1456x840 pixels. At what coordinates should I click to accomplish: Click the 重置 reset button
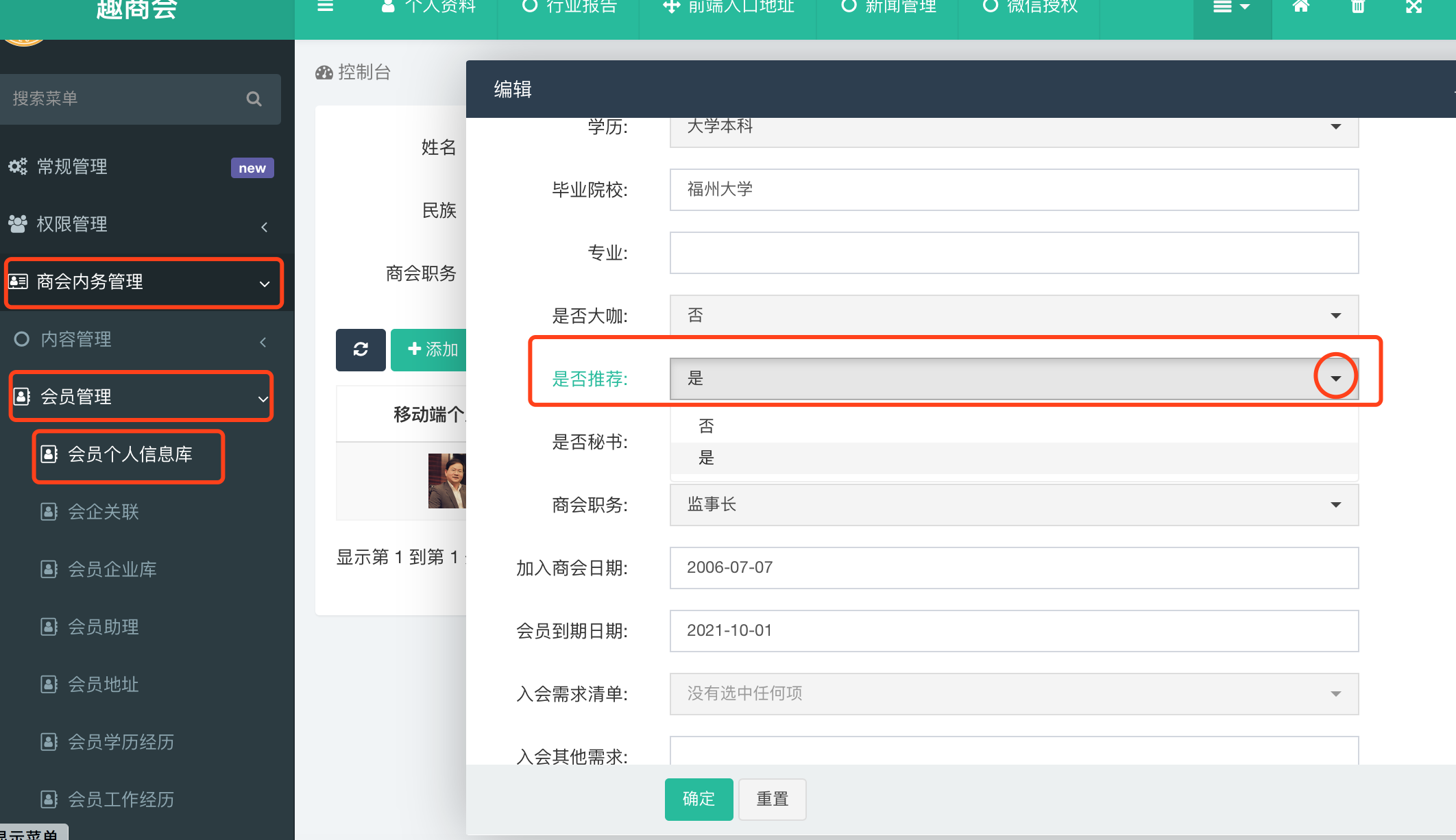772,799
